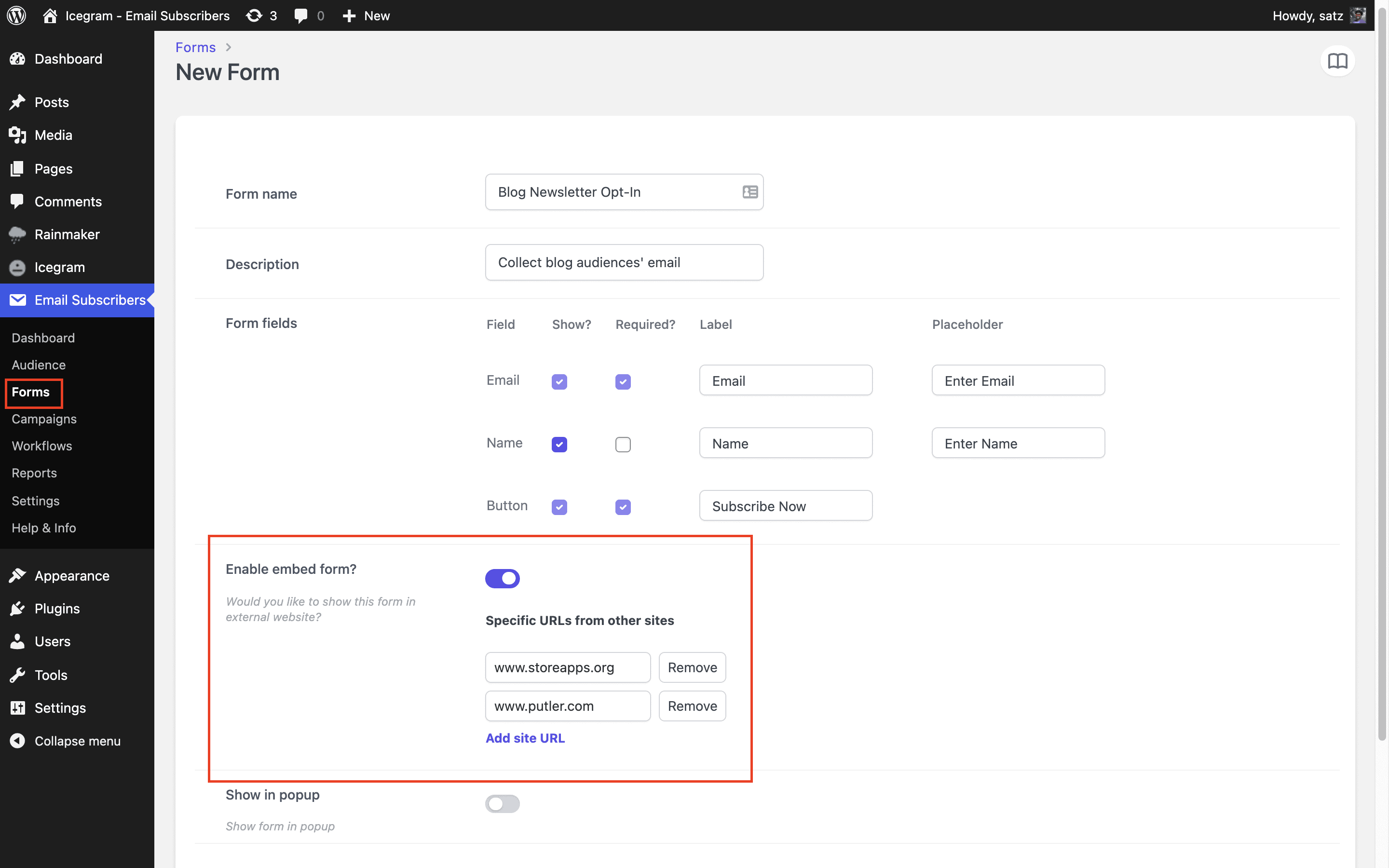Screen dimensions: 1389x868
Task: Click the Reports icon in sidebar
Action: (34, 472)
